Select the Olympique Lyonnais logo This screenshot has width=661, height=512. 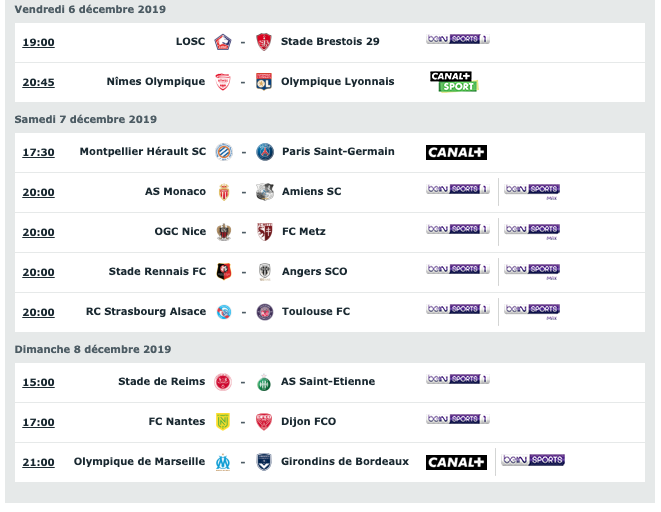(x=264, y=82)
